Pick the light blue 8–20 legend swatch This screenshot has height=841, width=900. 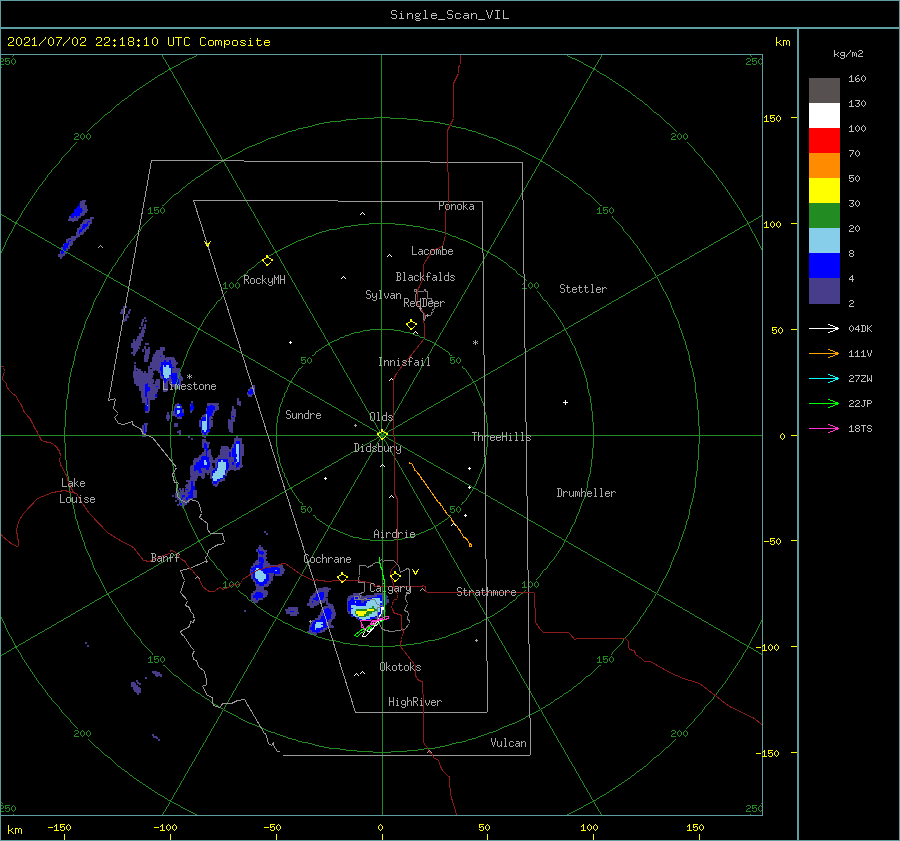click(x=824, y=241)
